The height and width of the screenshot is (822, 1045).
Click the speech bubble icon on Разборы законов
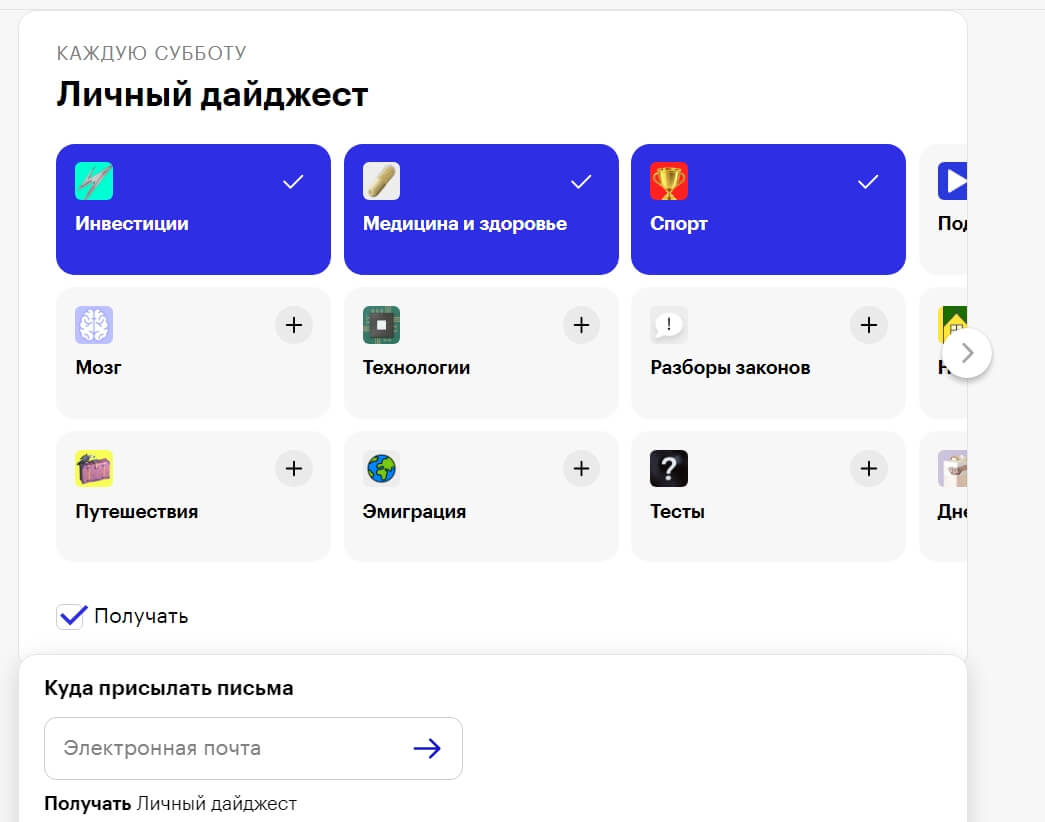tap(668, 325)
